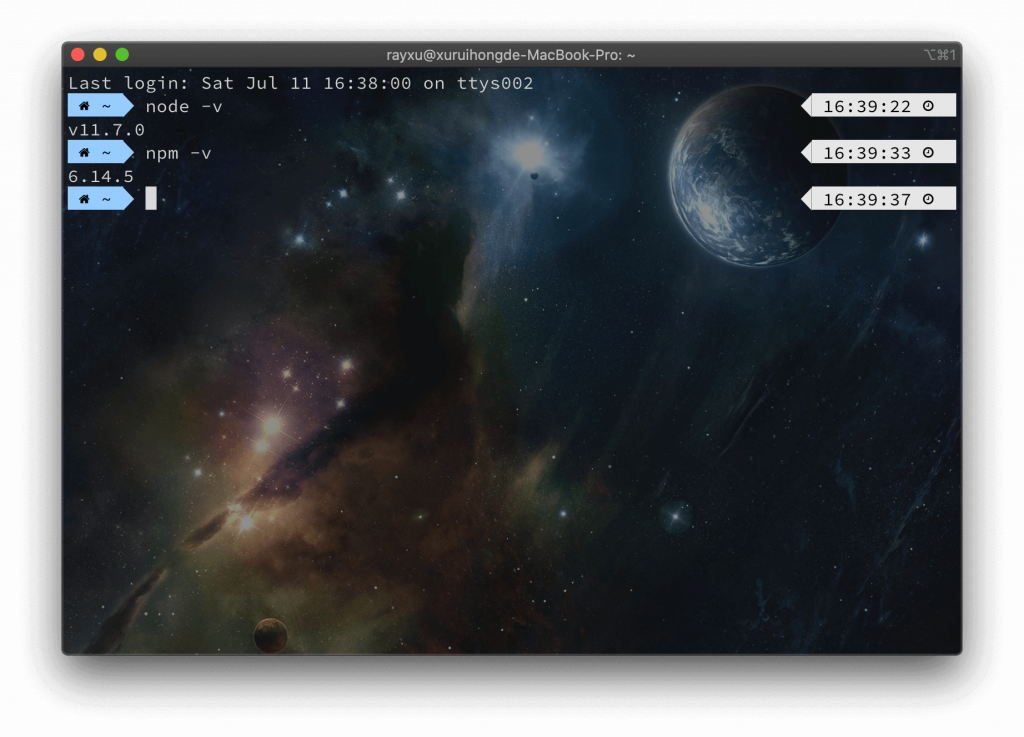Click the clock icon next to 16:39:37
1024x737 pixels.
[928, 198]
